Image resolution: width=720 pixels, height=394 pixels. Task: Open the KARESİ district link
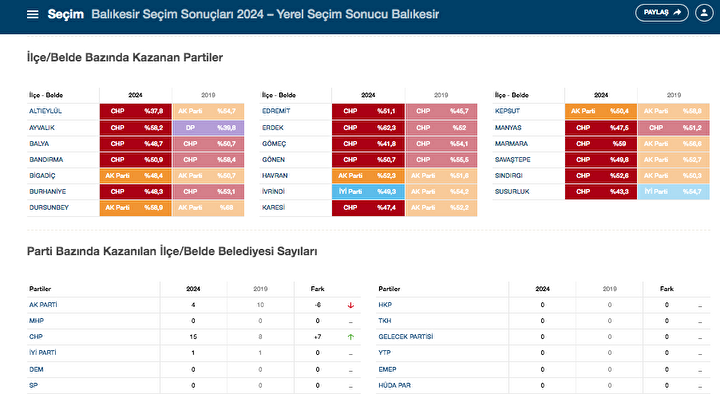pyautogui.click(x=273, y=208)
